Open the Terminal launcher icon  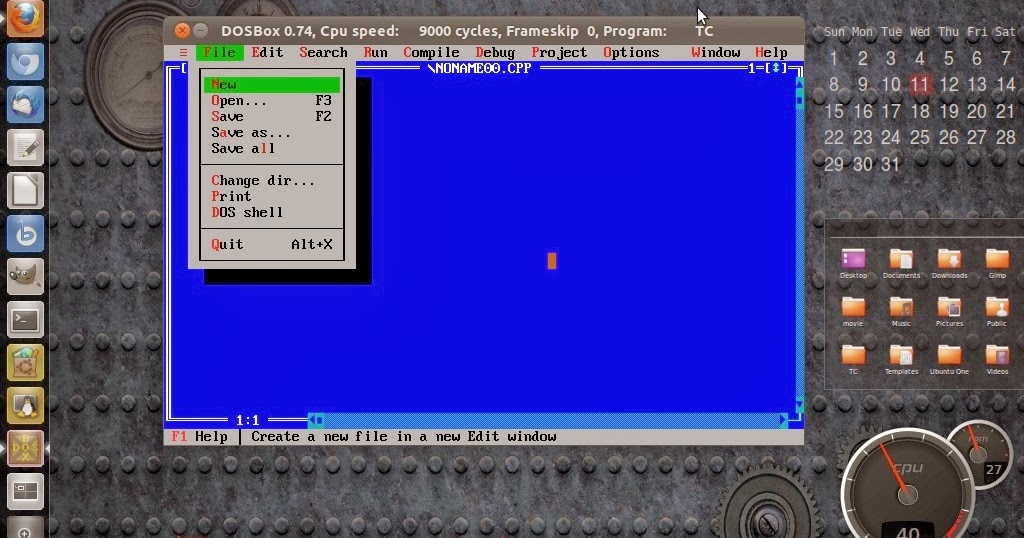point(25,319)
